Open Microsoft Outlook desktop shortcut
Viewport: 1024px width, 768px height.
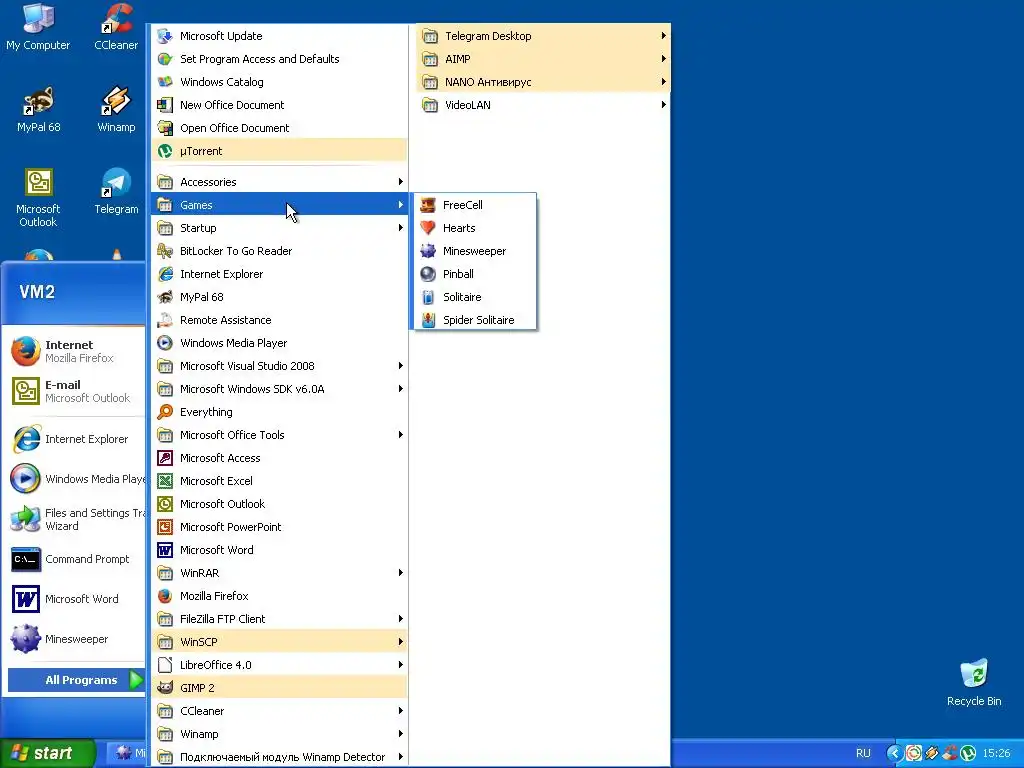38,198
